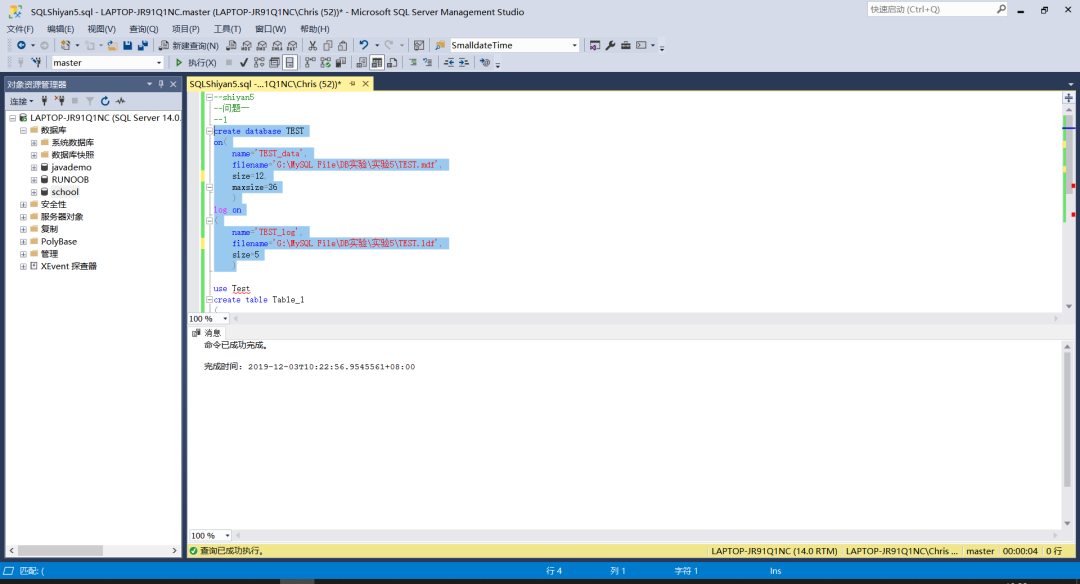Save the file with the floppy icon
Image resolution: width=1080 pixels, height=584 pixels.
pyautogui.click(x=127, y=45)
